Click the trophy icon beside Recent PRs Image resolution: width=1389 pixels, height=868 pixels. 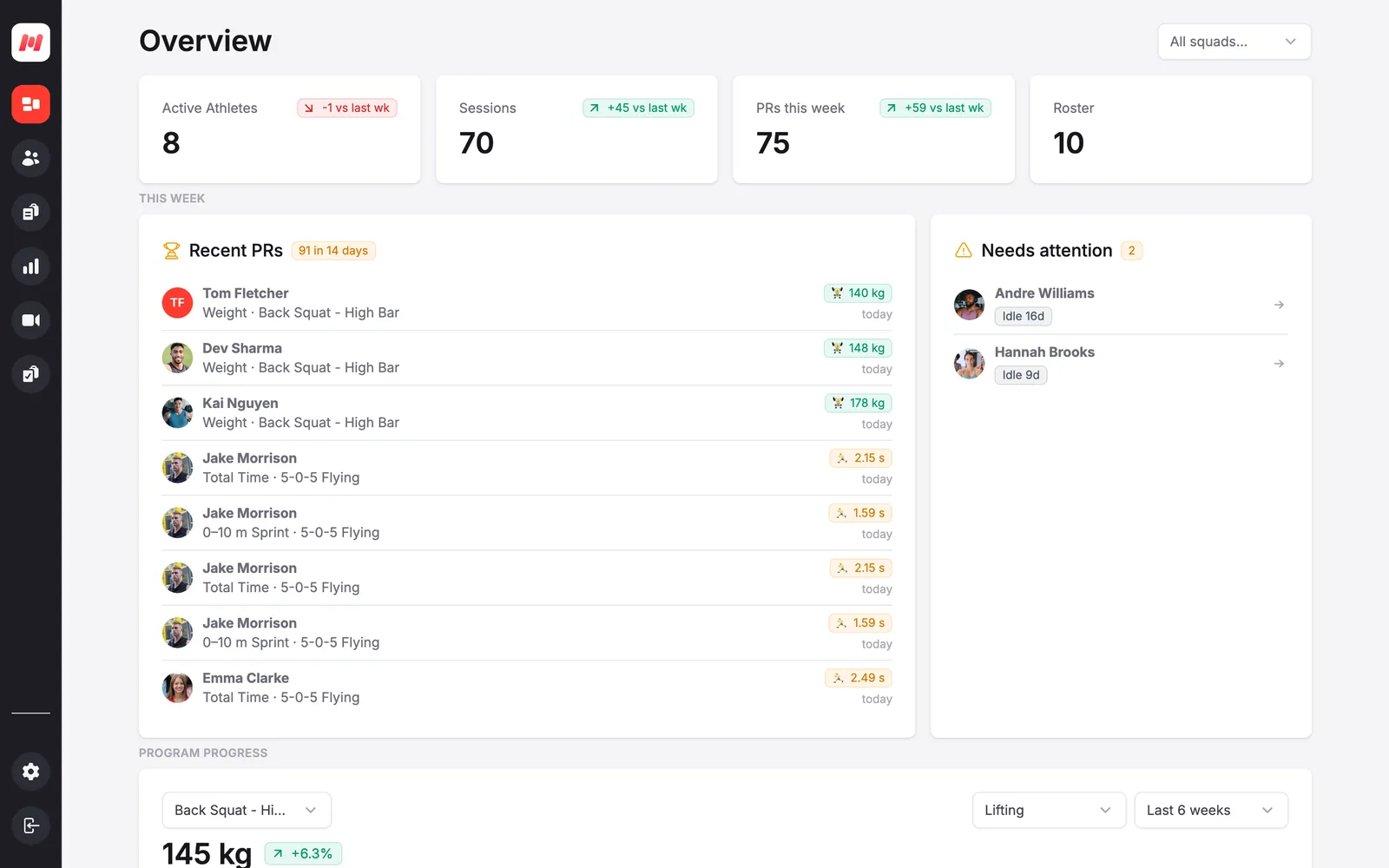click(x=171, y=251)
